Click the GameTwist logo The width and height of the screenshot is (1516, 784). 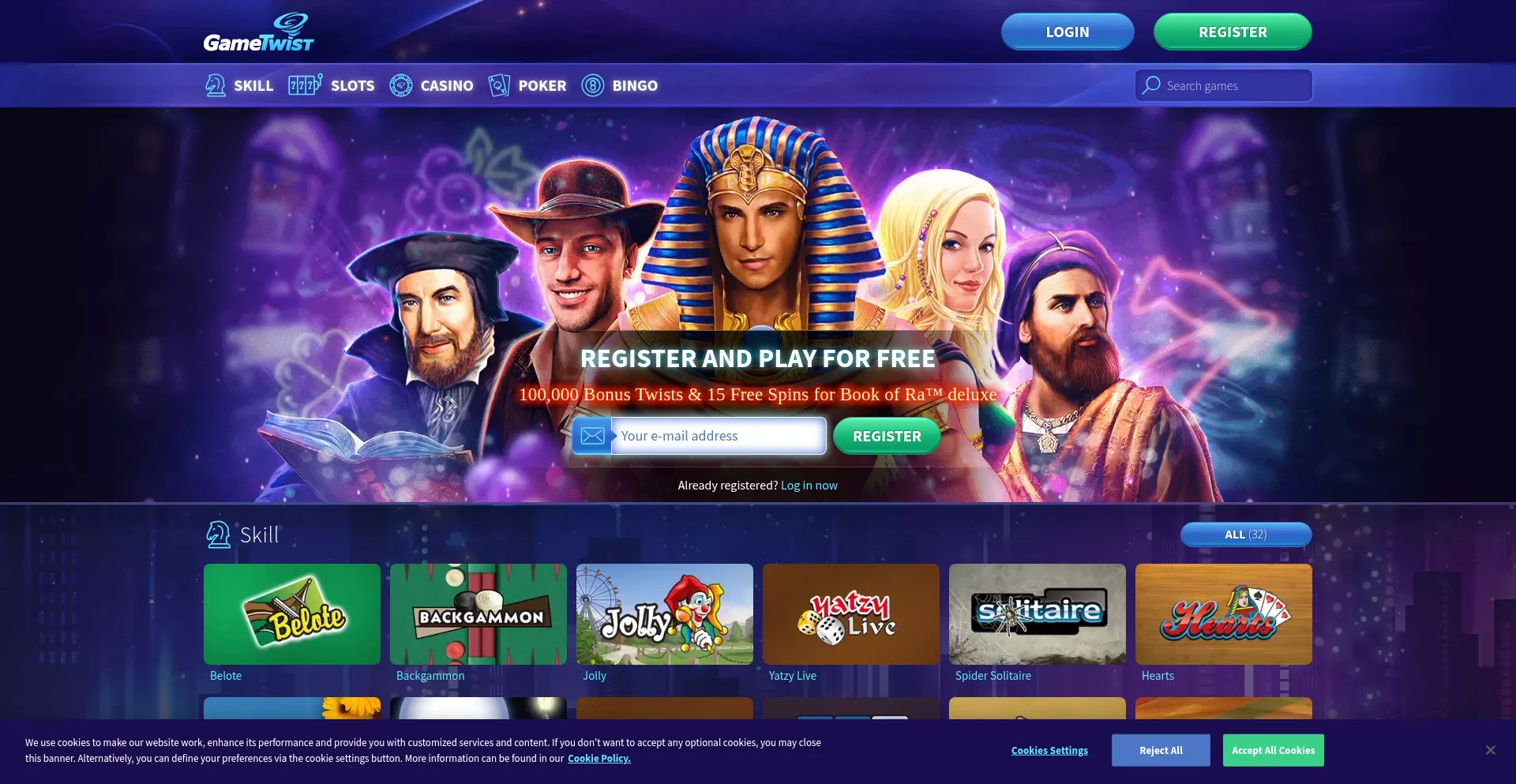click(x=258, y=32)
